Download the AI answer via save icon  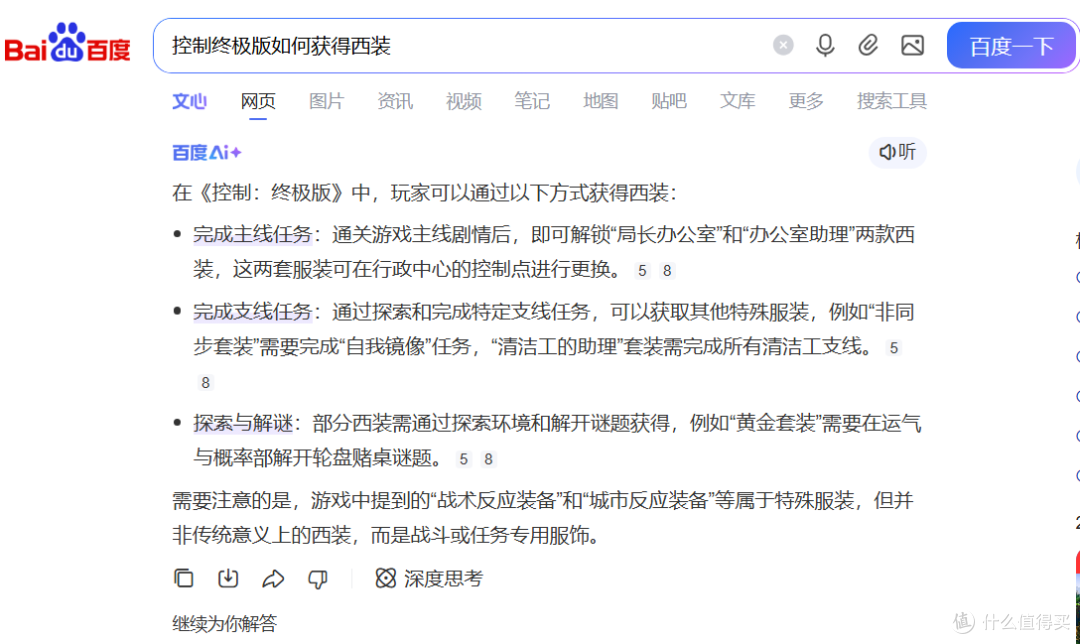pos(228,578)
